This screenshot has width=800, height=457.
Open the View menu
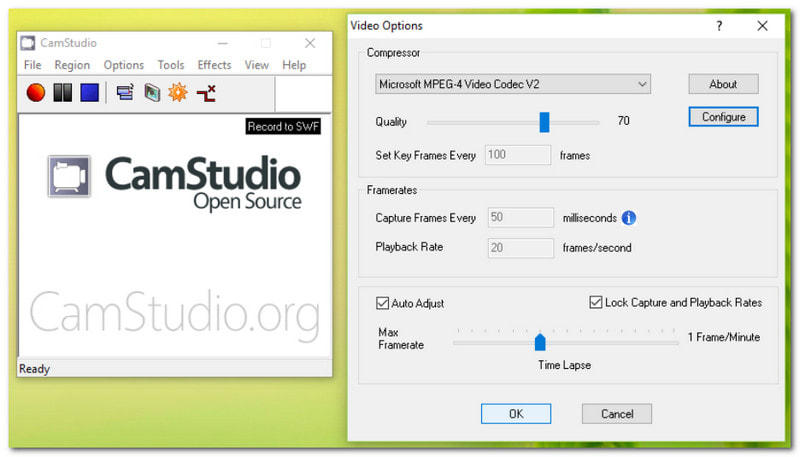[x=256, y=65]
